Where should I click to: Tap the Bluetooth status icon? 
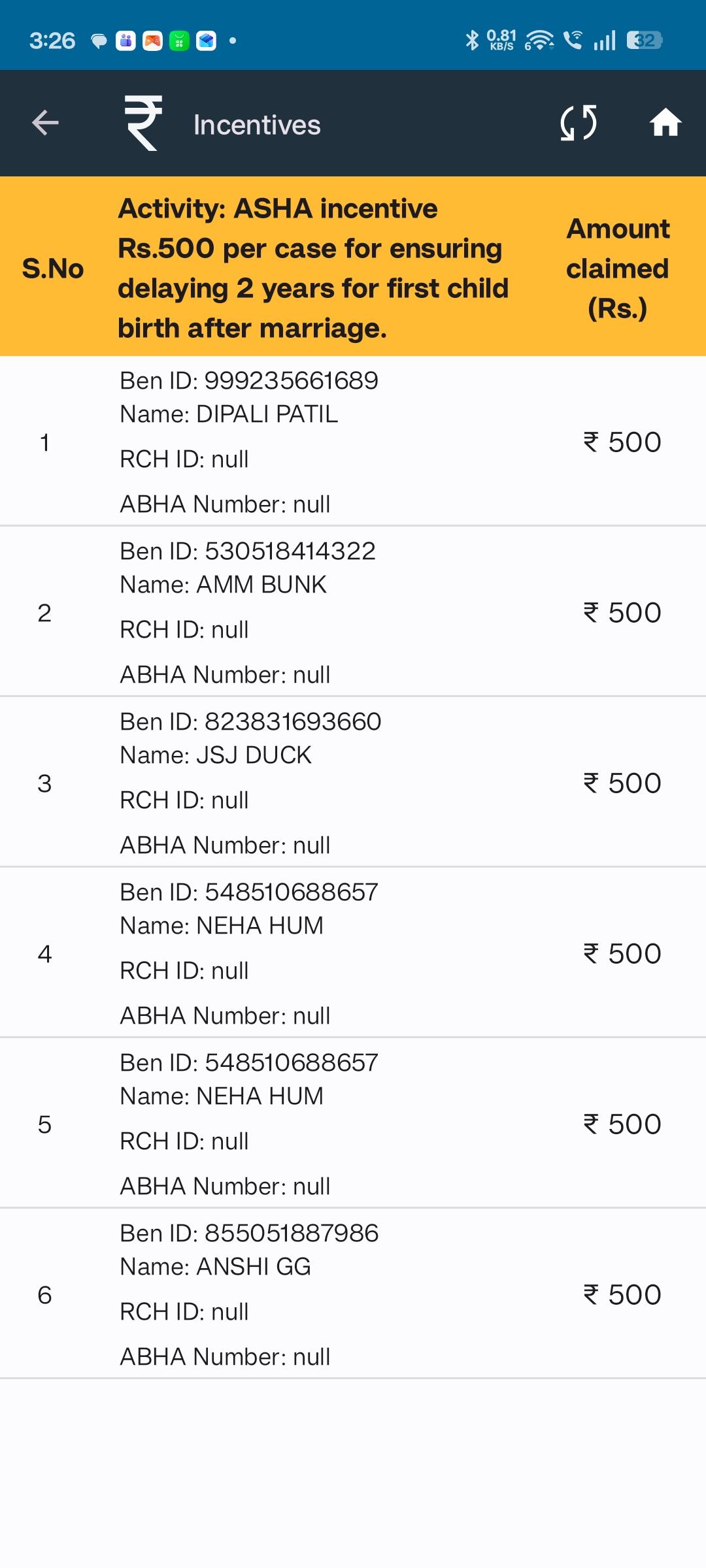pyautogui.click(x=471, y=41)
